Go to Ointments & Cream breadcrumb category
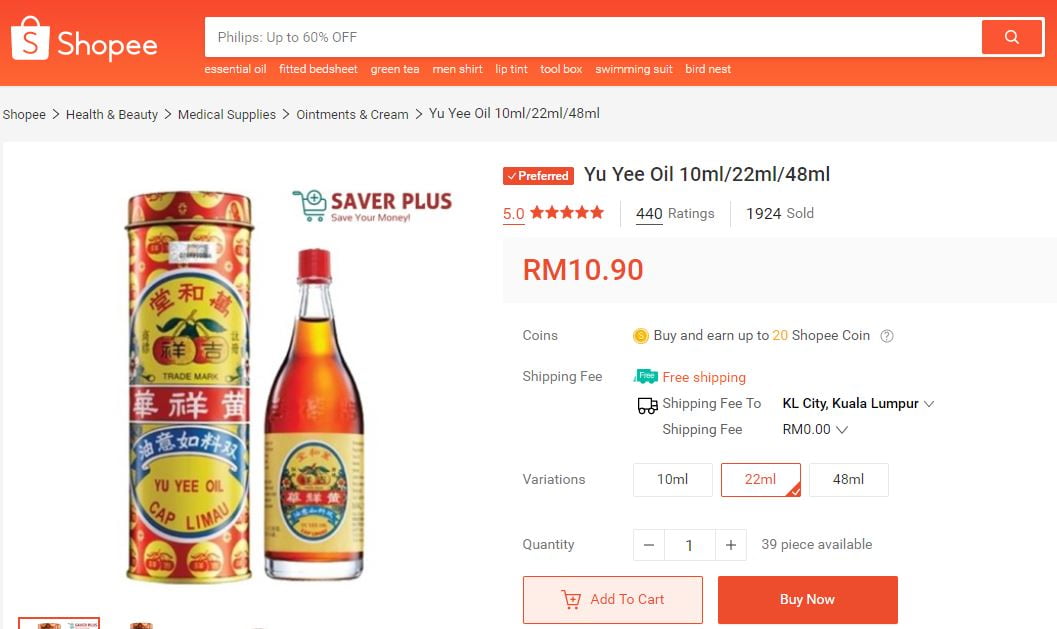This screenshot has height=629, width=1057. click(352, 115)
